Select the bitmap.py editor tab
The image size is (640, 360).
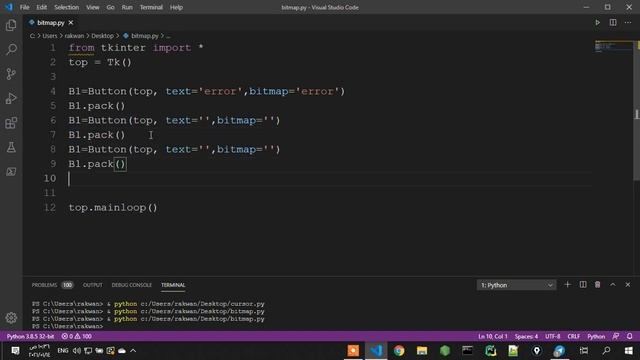pos(51,22)
